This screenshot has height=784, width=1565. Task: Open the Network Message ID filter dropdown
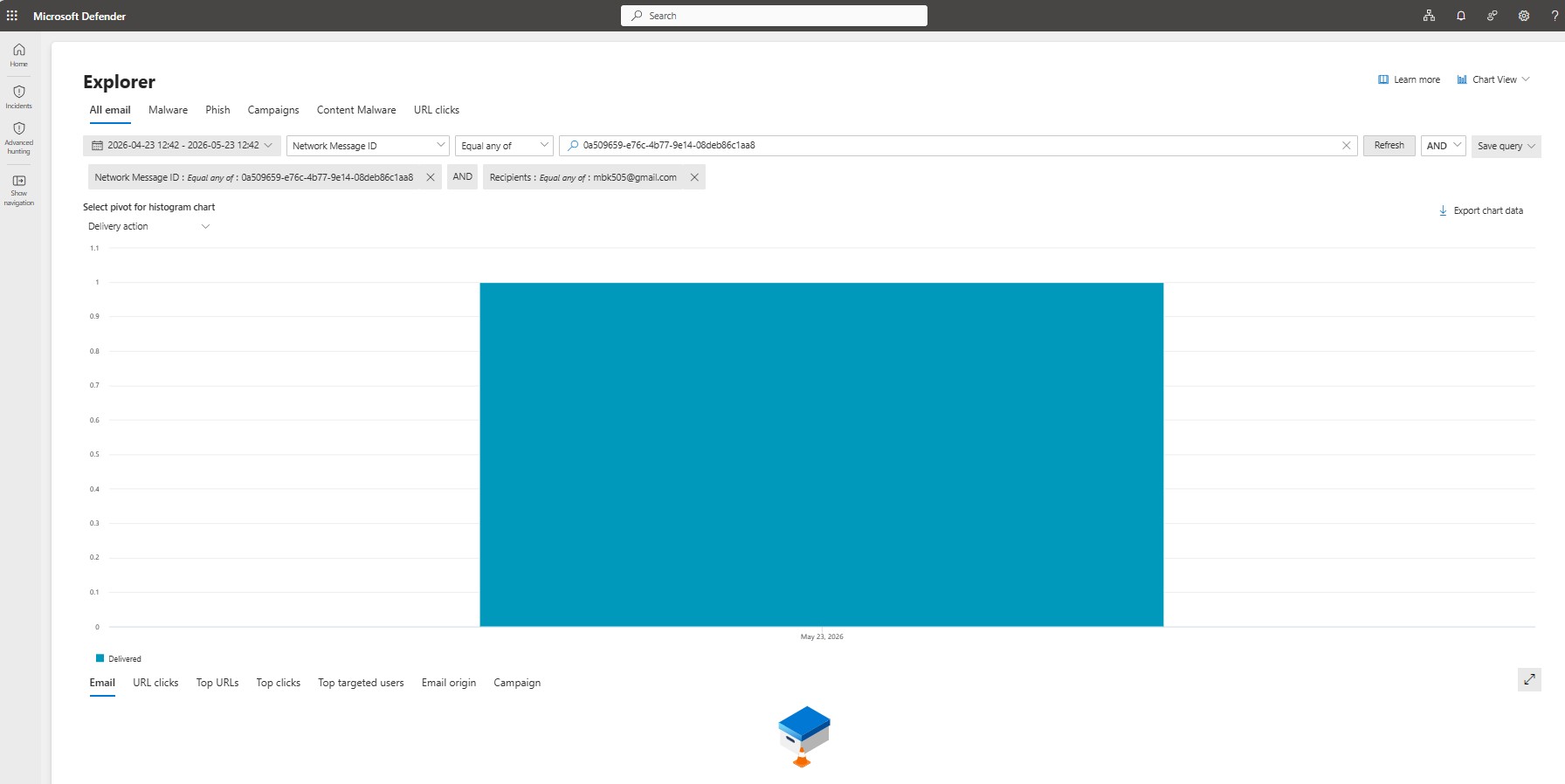[x=368, y=146]
